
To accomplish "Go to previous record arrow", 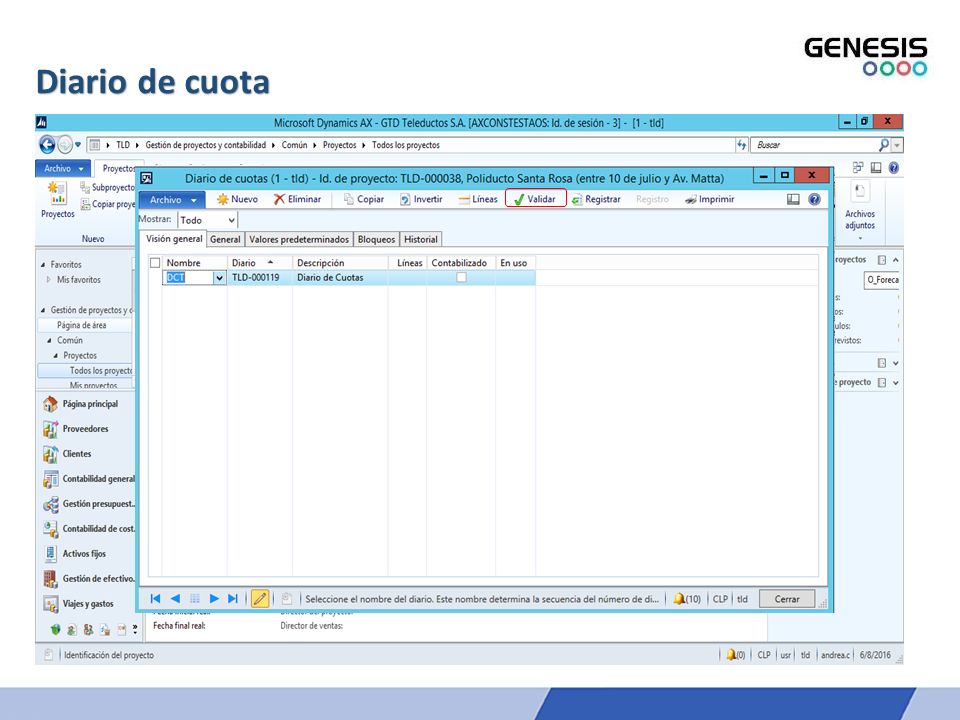I will point(175,599).
